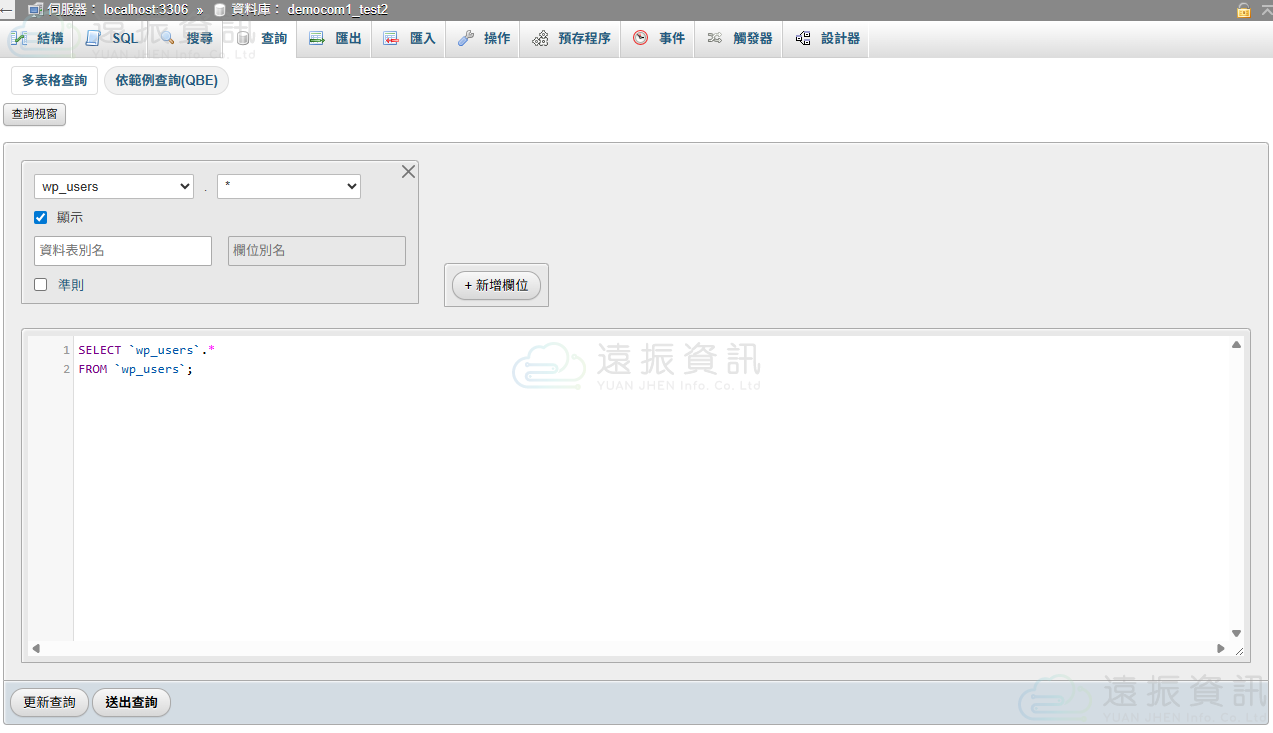The image size is (1273, 733).
Task: Open the 依範例查詢(QBE) sub-tab
Action: pos(166,81)
